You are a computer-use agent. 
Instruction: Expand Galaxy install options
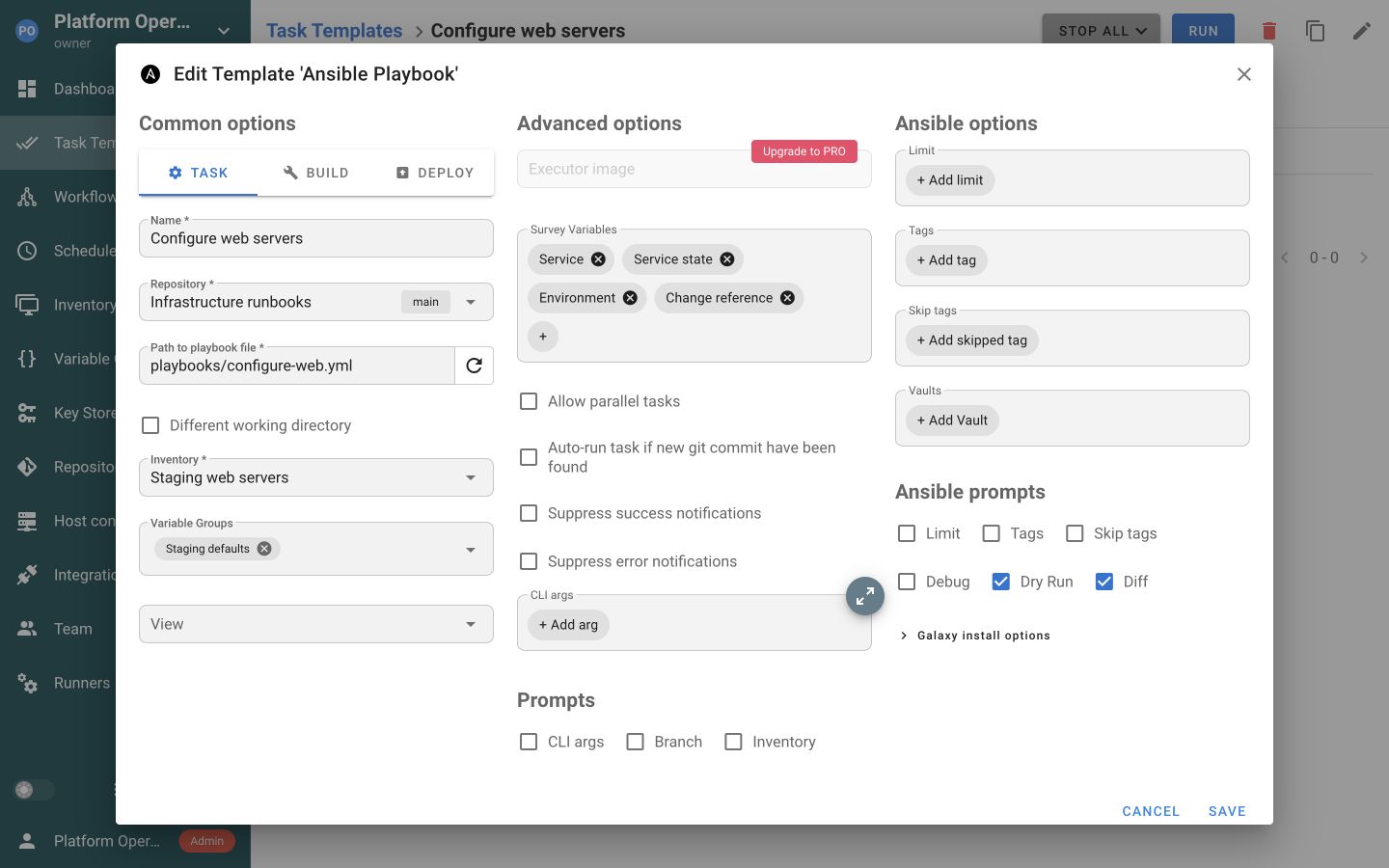tap(974, 636)
